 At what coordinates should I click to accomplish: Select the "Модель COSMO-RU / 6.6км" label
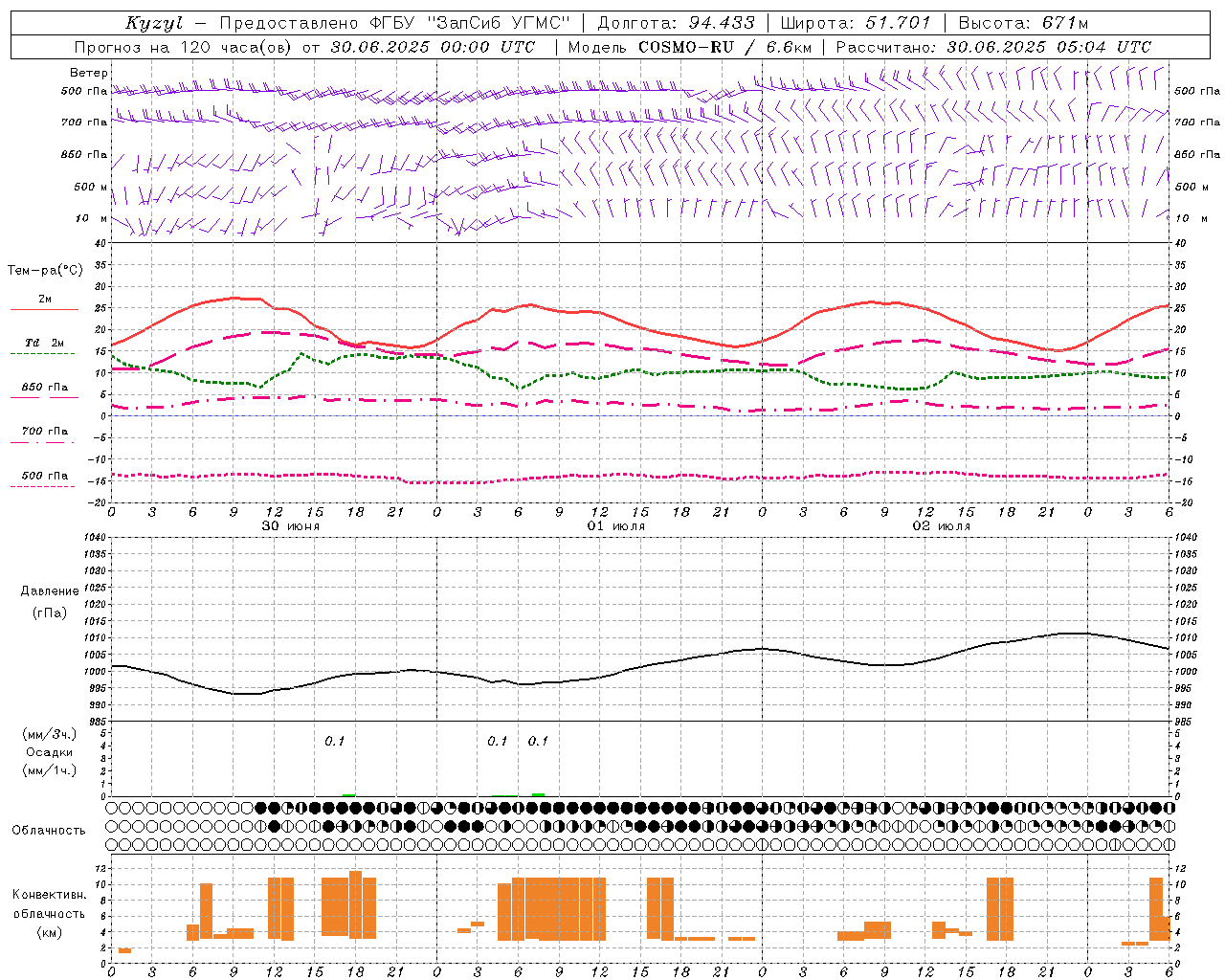pyautogui.click(x=691, y=47)
